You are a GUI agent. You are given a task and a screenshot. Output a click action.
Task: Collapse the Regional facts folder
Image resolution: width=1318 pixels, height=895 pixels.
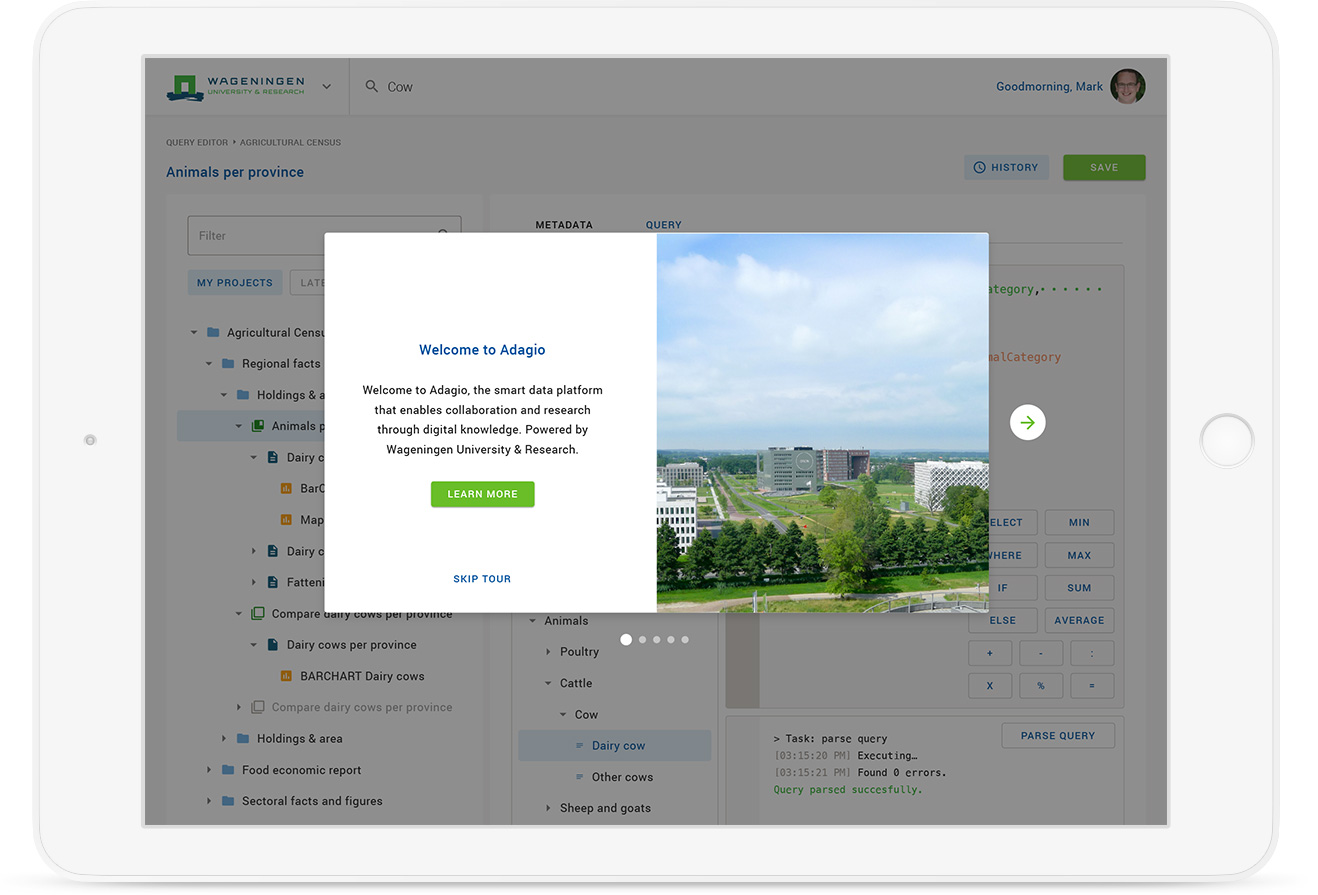(x=209, y=364)
